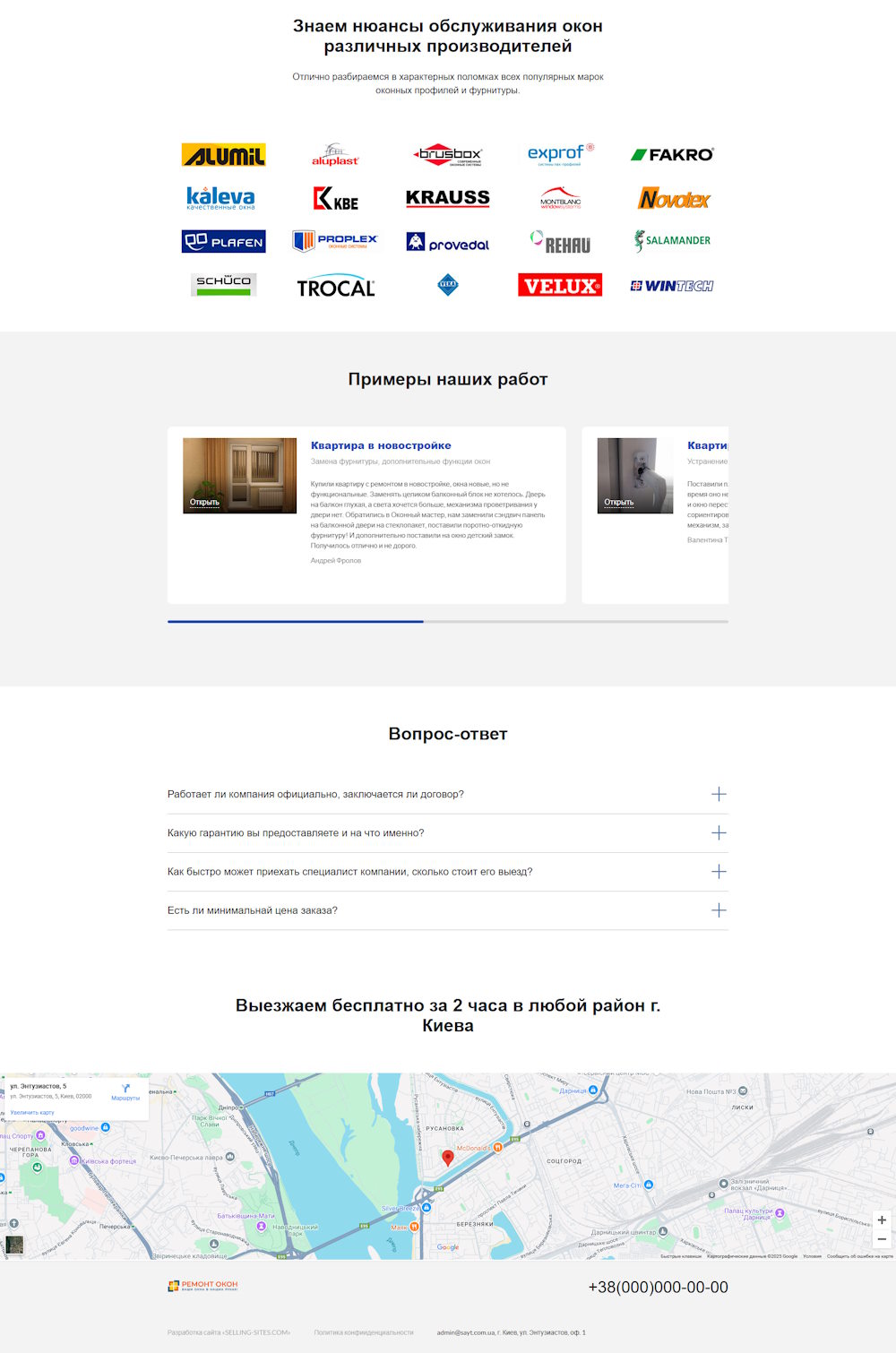Click the SCHÜCO brand logo
896x1353 pixels.
(x=224, y=285)
